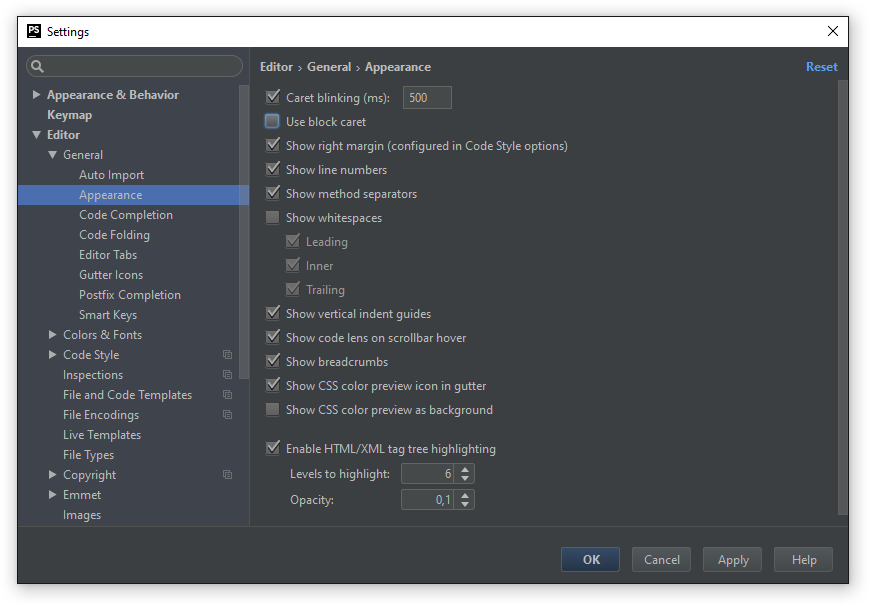Click the project-level icon beside Copyright

coord(227,475)
